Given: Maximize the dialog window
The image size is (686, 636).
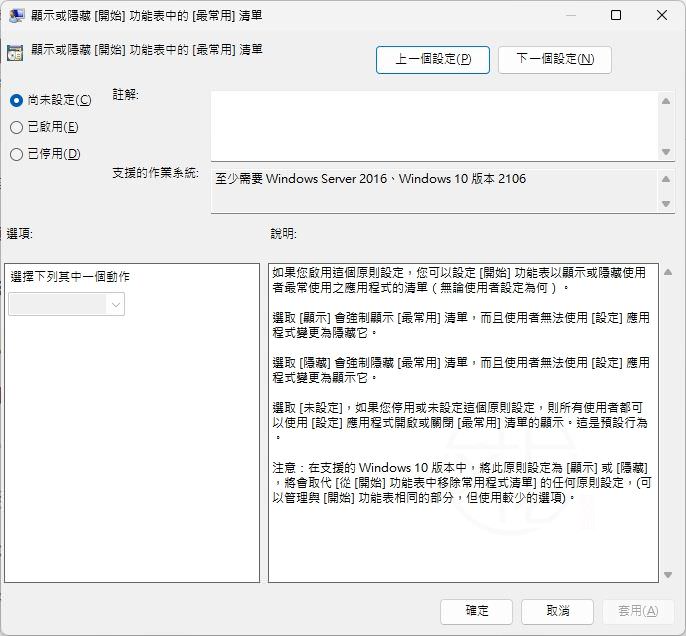Looking at the screenshot, I should pyautogui.click(x=616, y=16).
